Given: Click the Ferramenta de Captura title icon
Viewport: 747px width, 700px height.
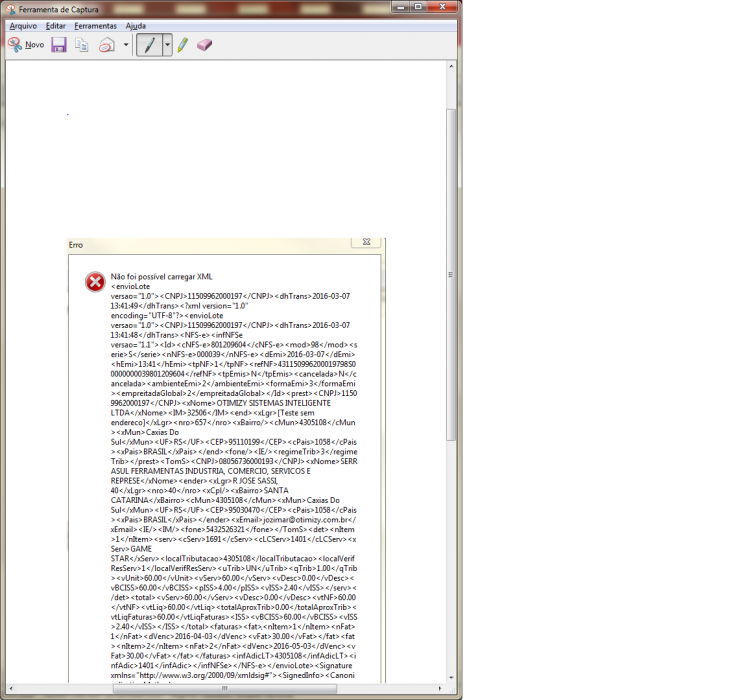Looking at the screenshot, I should (x=10, y=9).
